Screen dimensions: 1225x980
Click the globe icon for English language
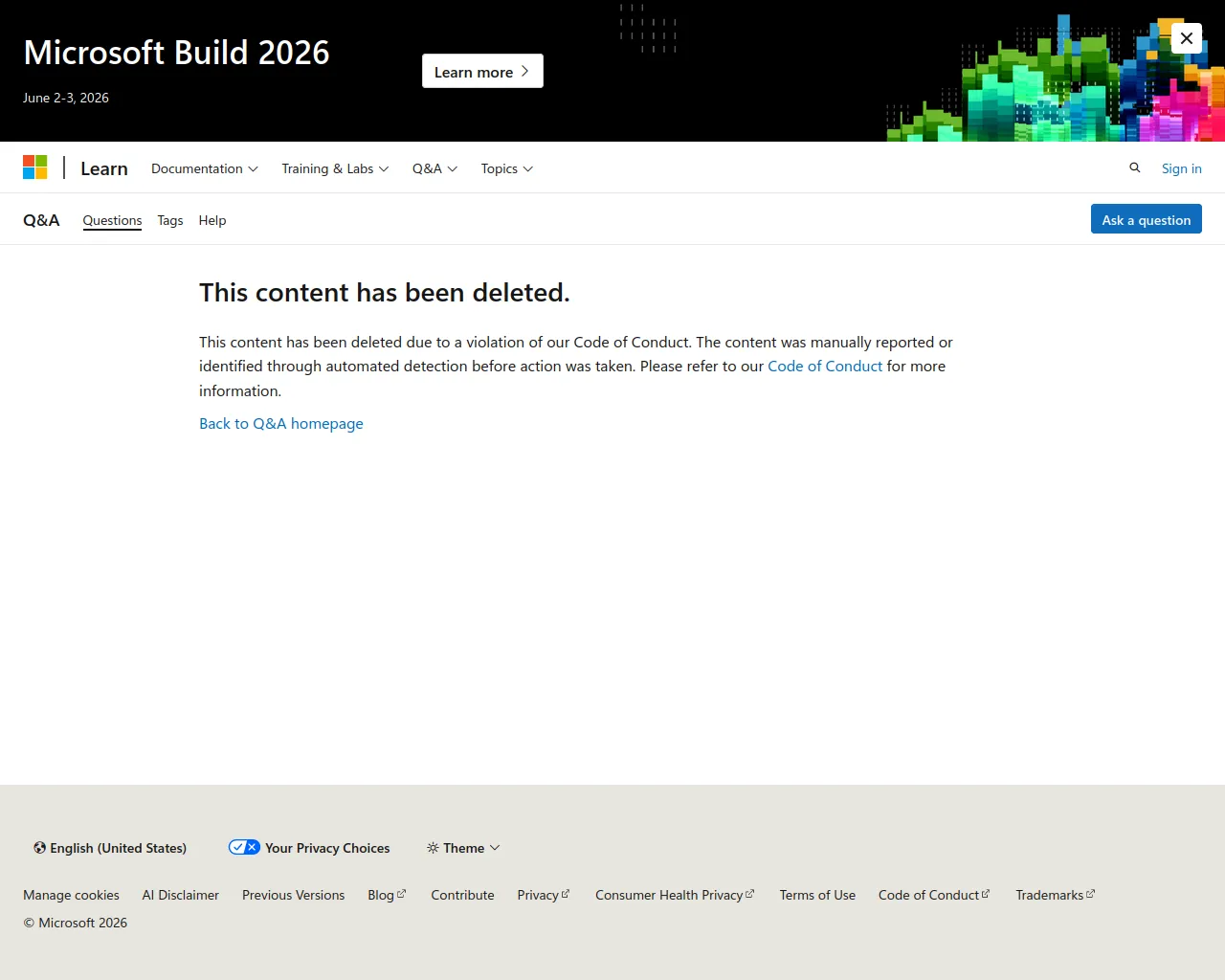40,848
